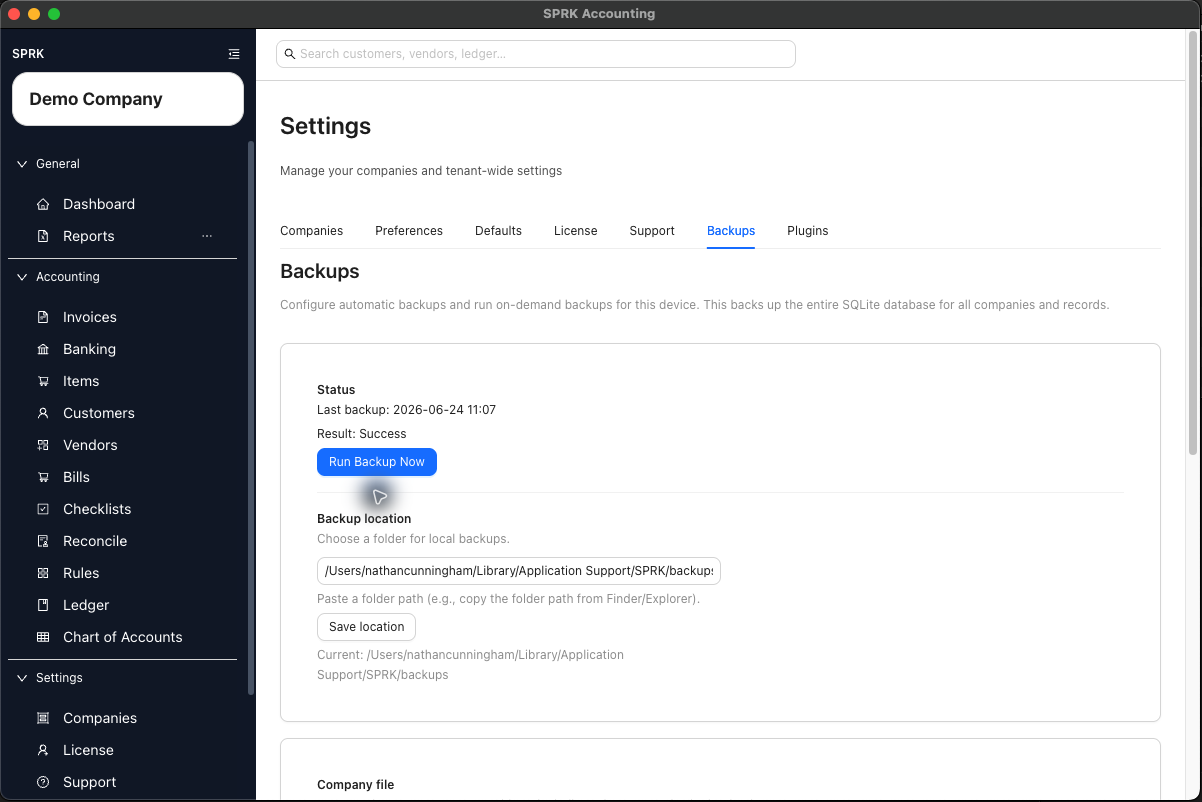1202x802 pixels.
Task: Click the 'Company file' heading
Action: [x=355, y=785]
